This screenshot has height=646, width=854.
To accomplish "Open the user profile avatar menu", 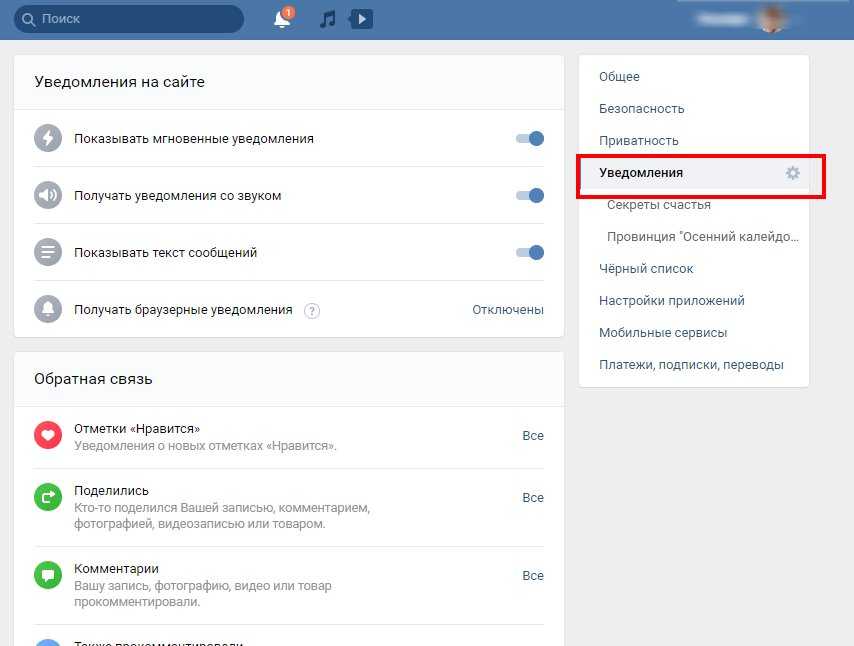I will pos(772,19).
